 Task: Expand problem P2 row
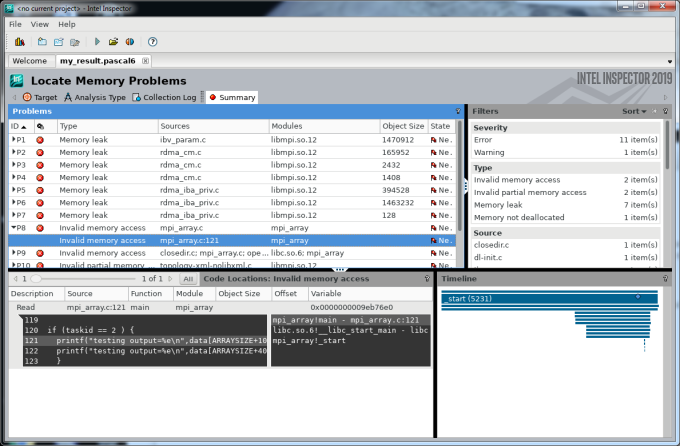coord(13,152)
